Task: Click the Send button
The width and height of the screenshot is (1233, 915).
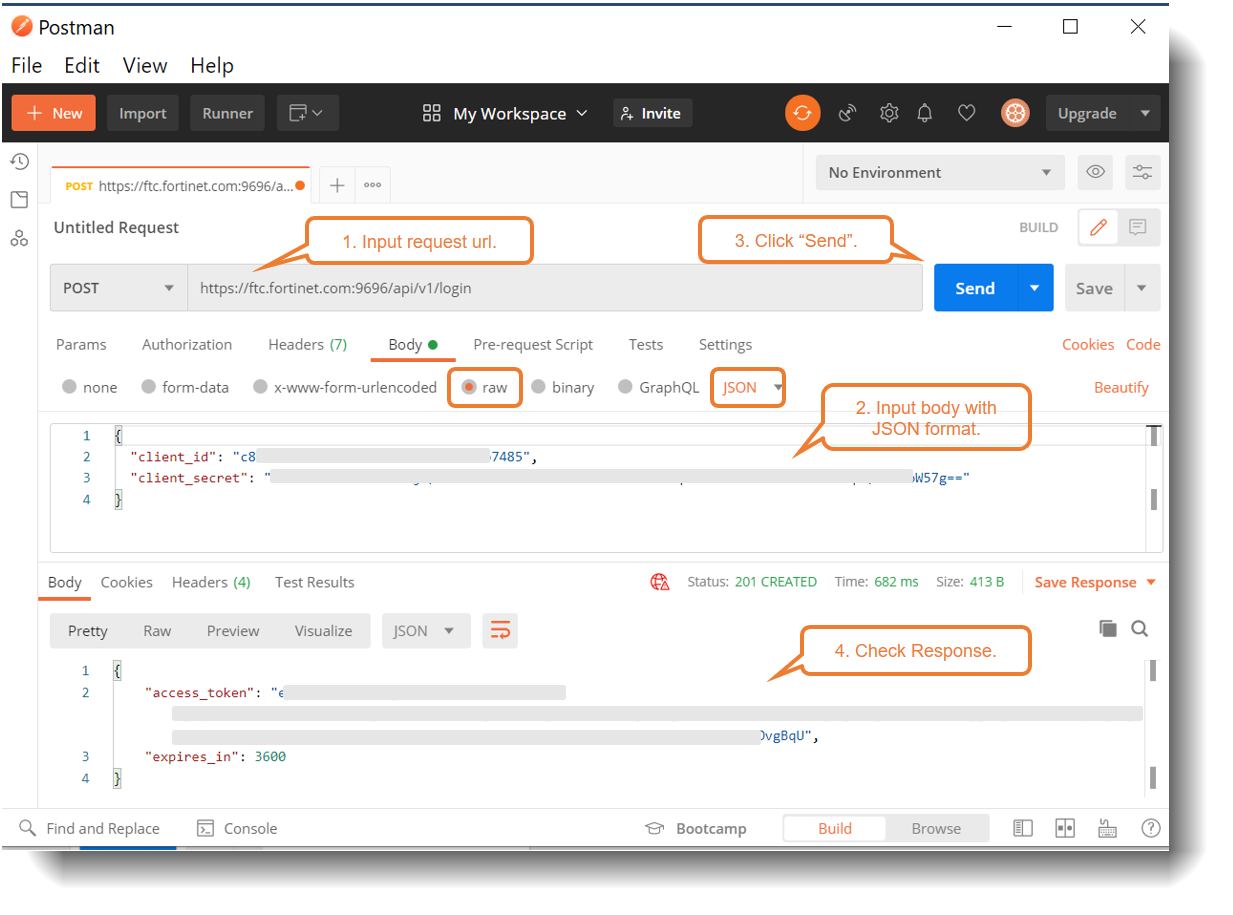Action: tap(974, 287)
